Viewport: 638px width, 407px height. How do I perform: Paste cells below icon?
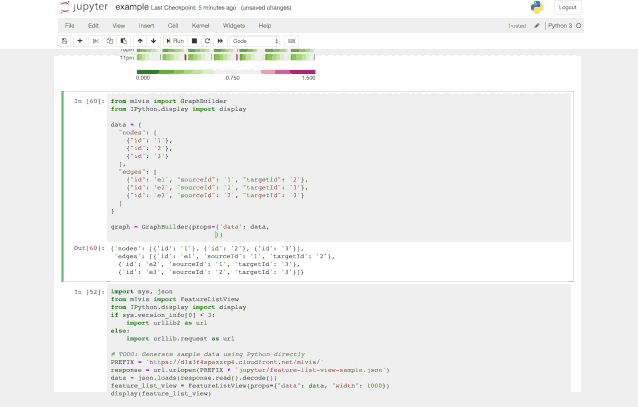(121, 40)
